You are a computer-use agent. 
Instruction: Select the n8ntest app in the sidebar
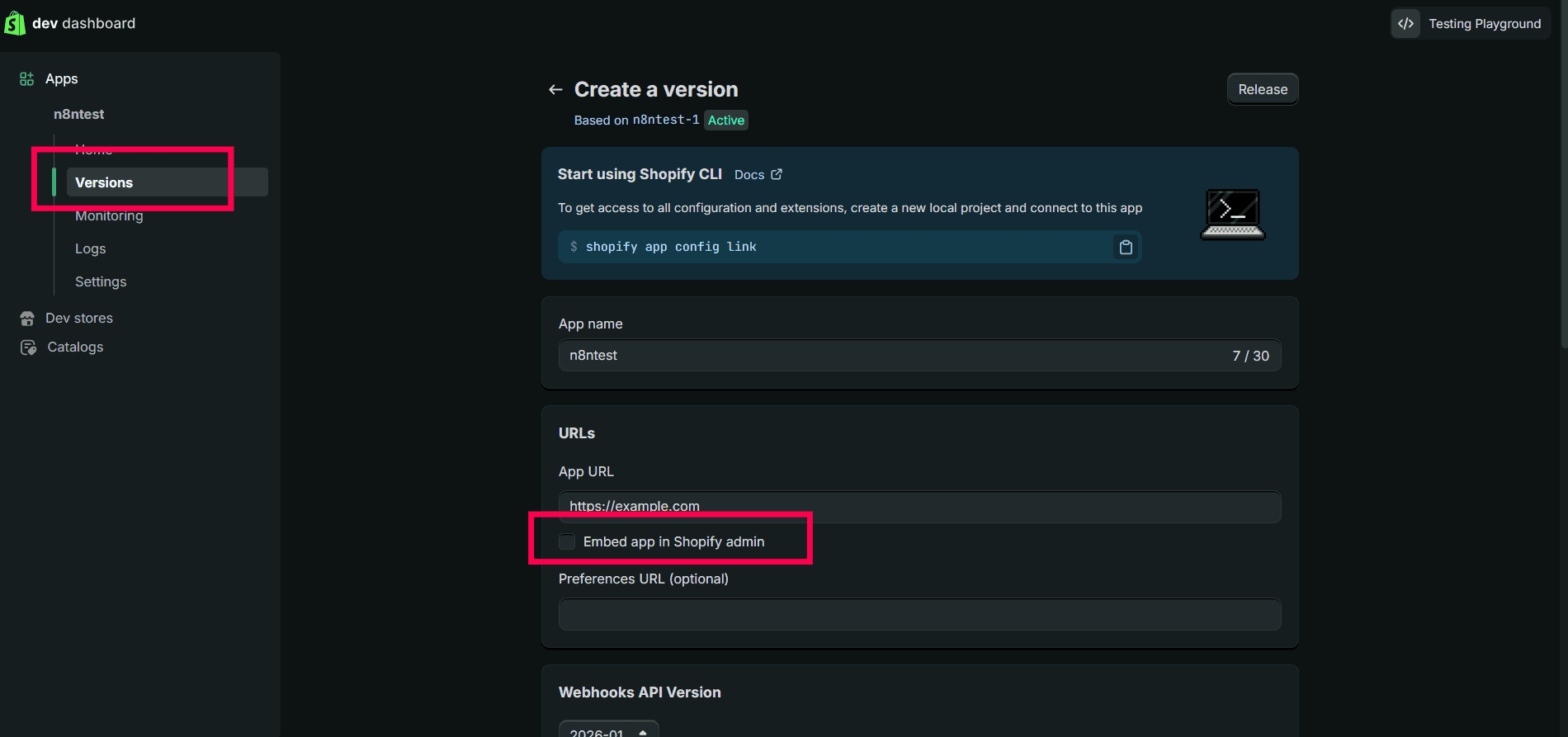[79, 114]
